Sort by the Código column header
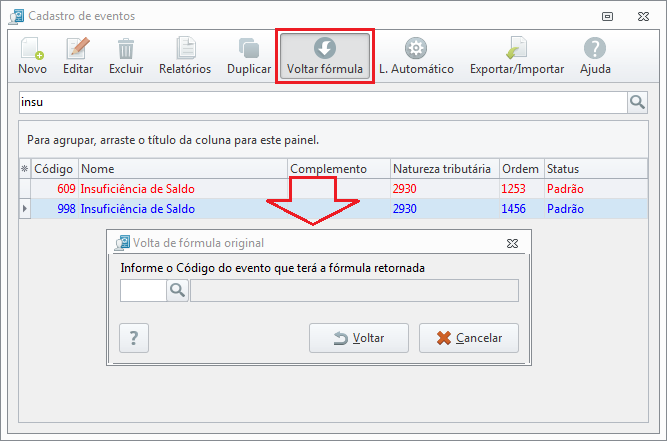The width and height of the screenshot is (667, 441). 54,169
